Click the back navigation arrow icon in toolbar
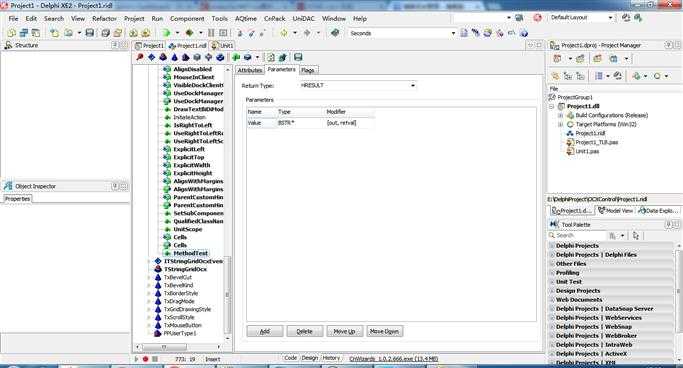 pos(284,33)
